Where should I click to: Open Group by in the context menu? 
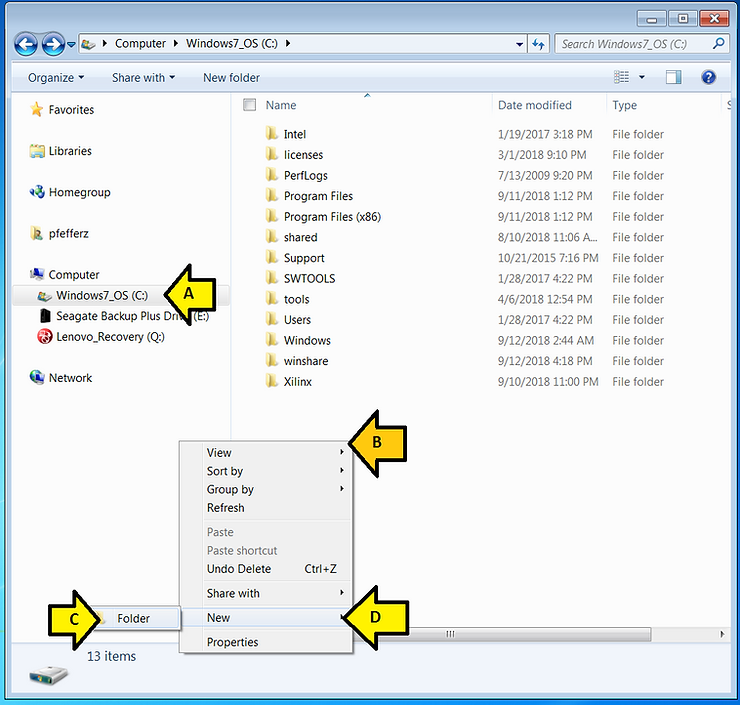click(266, 489)
